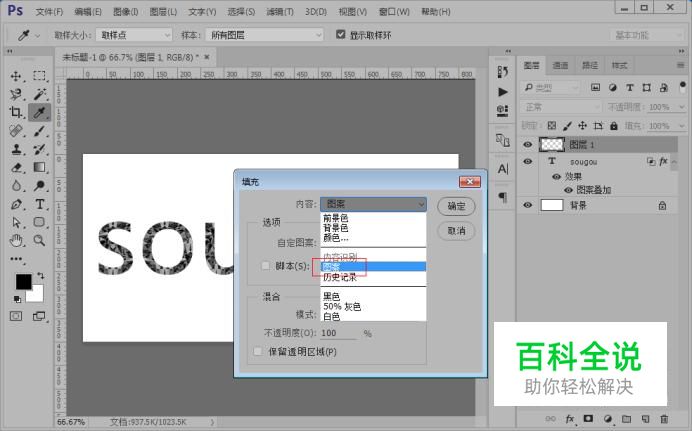Select the Gradient tool
Screen dimensions: 692x431
tap(39, 168)
